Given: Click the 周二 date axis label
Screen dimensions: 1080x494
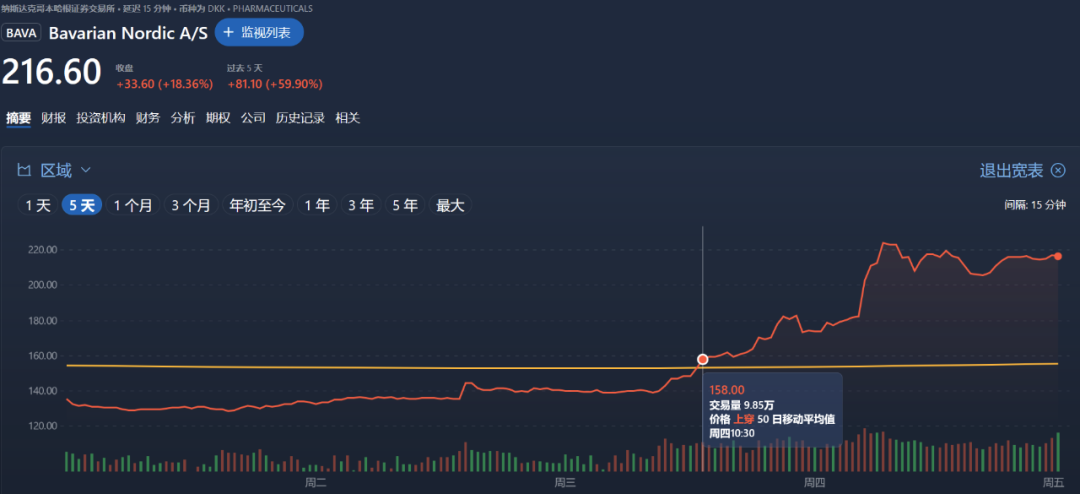Looking at the screenshot, I should point(315,482).
